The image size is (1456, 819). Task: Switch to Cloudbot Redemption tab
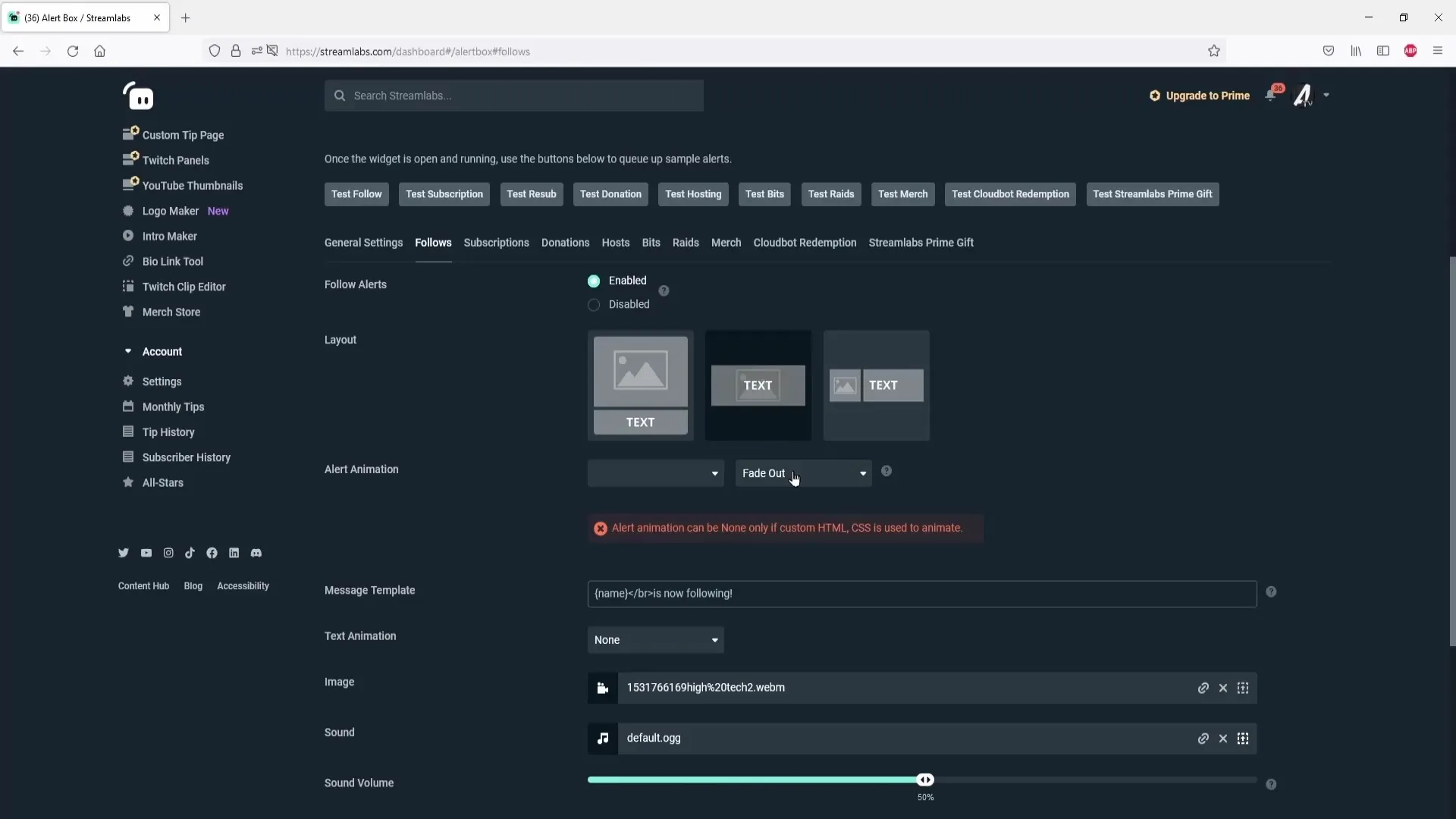click(805, 243)
